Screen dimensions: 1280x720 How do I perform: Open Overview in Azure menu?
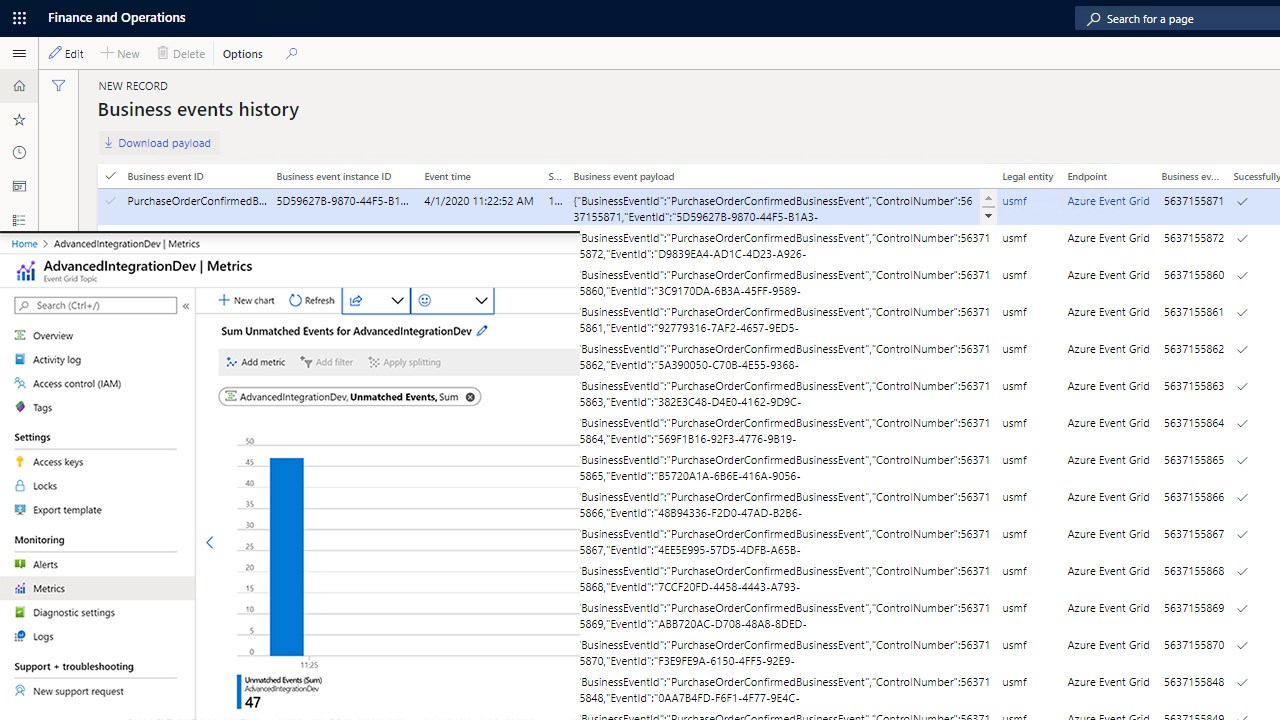click(52, 336)
